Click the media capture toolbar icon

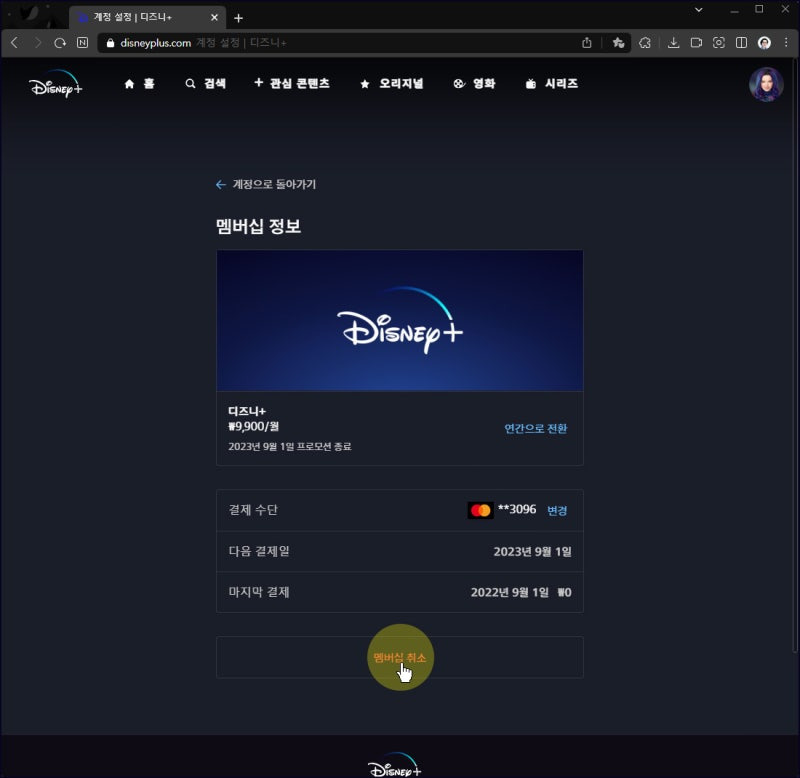pyautogui.click(x=696, y=43)
